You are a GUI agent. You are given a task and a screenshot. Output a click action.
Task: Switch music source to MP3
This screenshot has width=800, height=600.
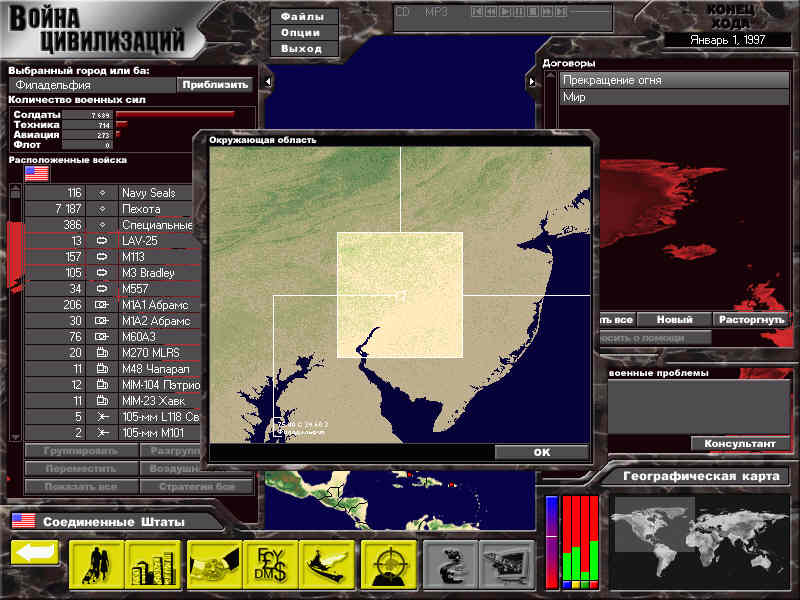436,12
